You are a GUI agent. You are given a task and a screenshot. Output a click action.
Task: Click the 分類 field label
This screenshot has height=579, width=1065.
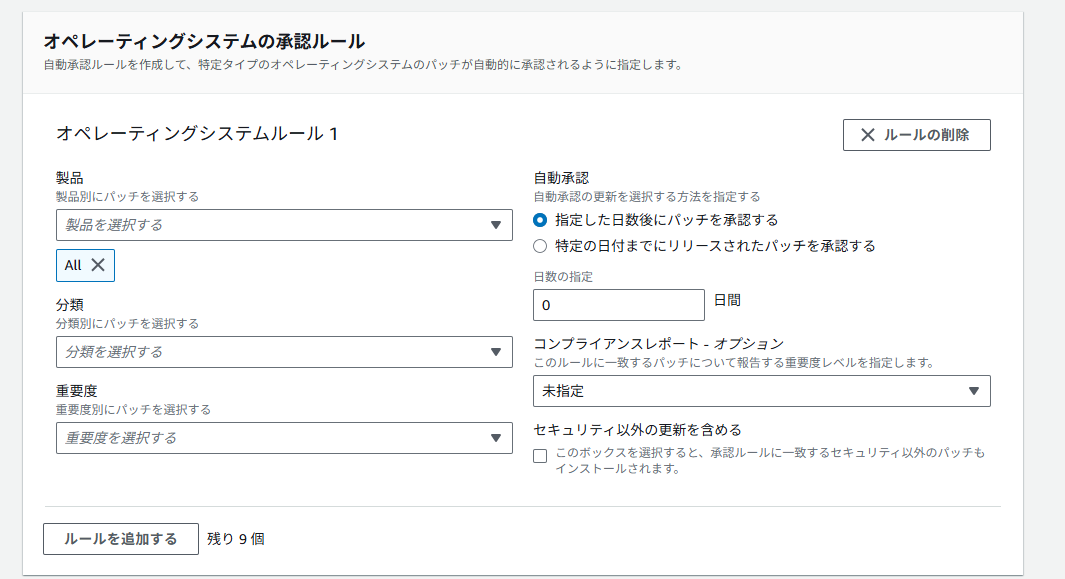point(70,305)
